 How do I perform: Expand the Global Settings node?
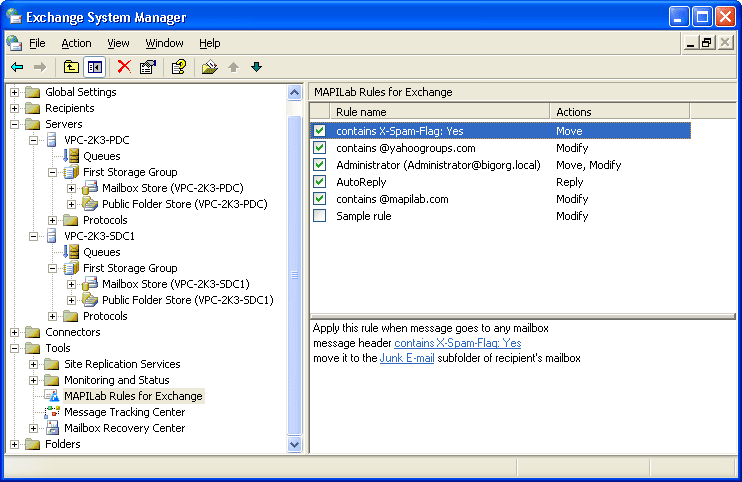point(15,92)
